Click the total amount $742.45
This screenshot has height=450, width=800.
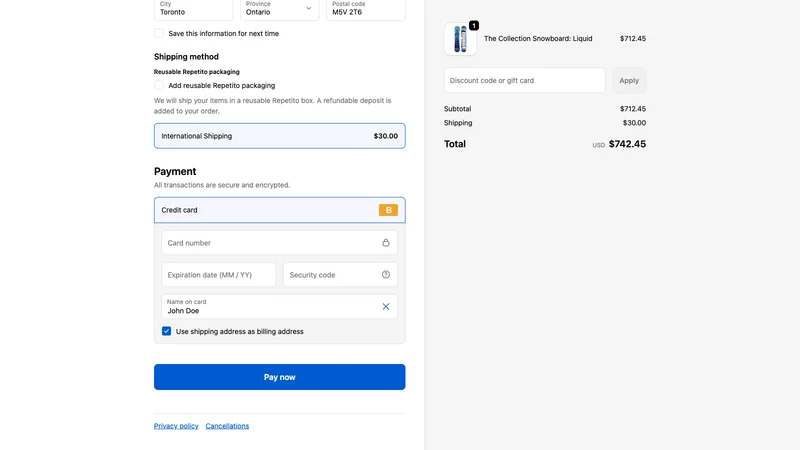(x=627, y=144)
